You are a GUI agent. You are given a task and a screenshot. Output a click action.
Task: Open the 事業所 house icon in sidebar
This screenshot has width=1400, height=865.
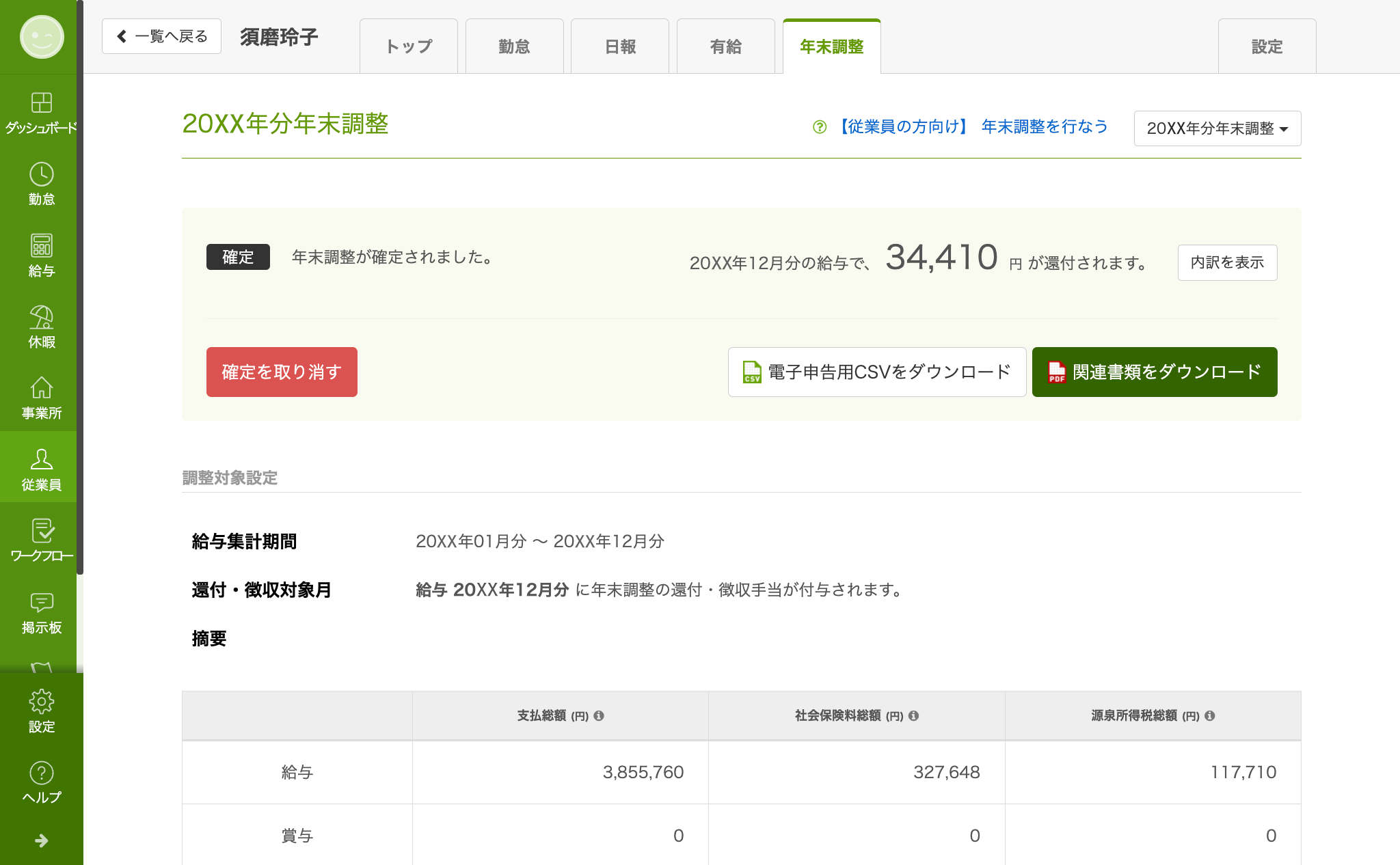(41, 389)
